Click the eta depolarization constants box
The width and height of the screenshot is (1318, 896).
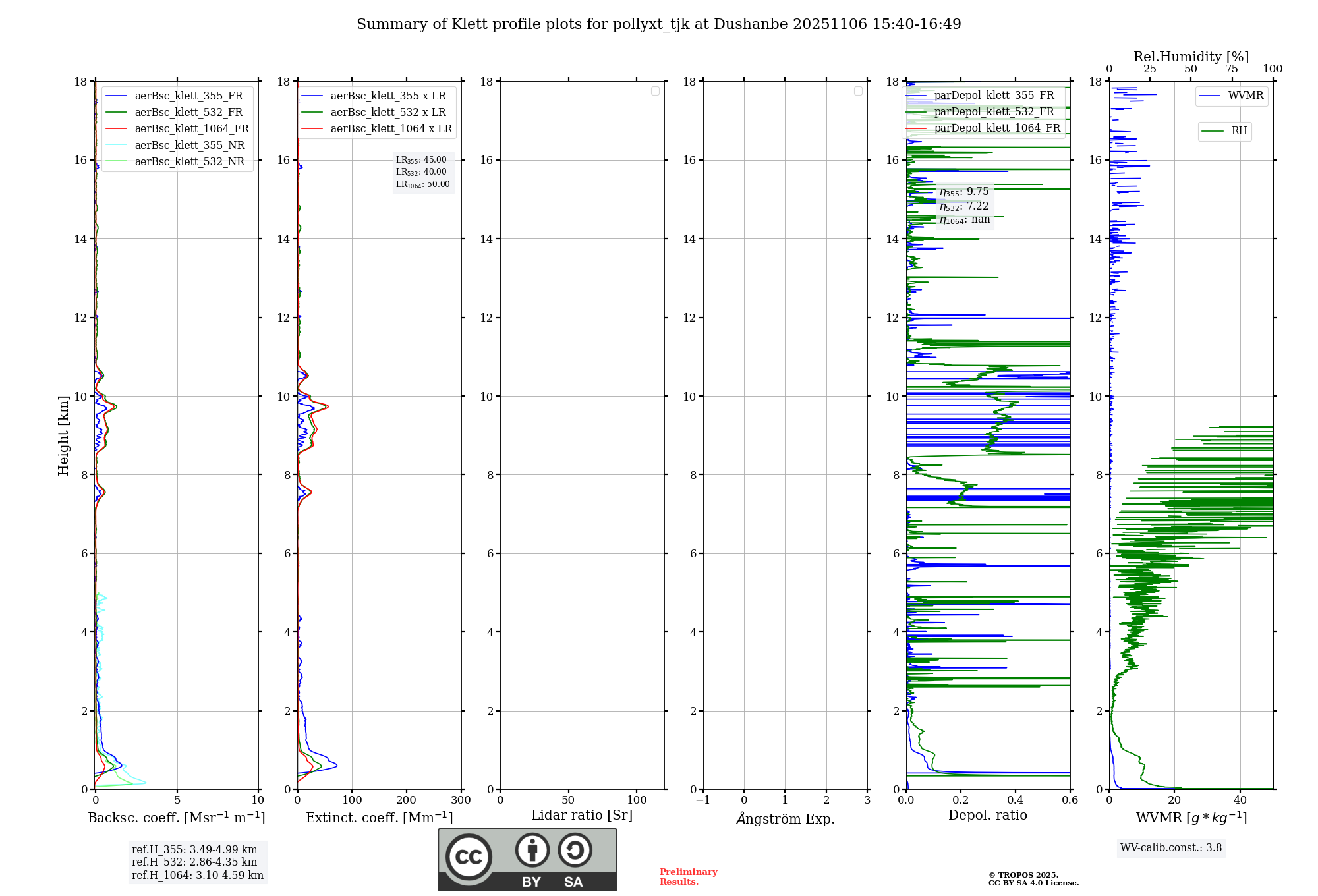[x=964, y=206]
